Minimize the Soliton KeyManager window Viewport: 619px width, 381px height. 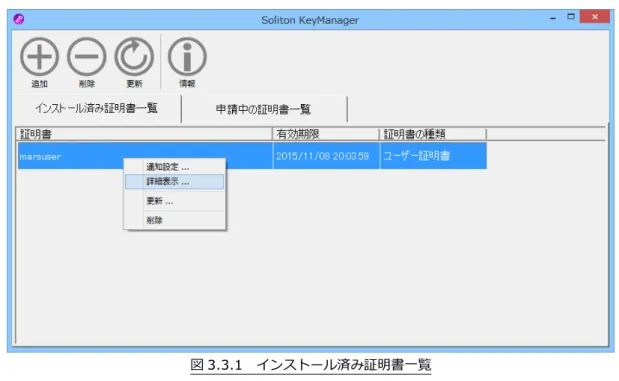coord(553,18)
